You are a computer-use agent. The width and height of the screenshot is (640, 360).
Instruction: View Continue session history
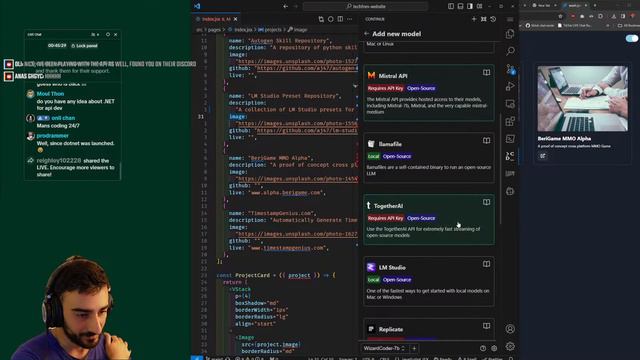[493, 19]
